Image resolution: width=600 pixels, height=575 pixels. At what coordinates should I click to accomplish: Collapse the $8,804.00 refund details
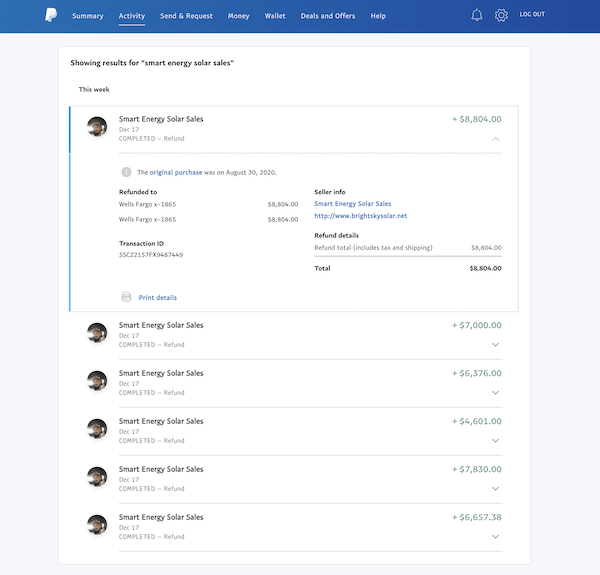tap(496, 139)
